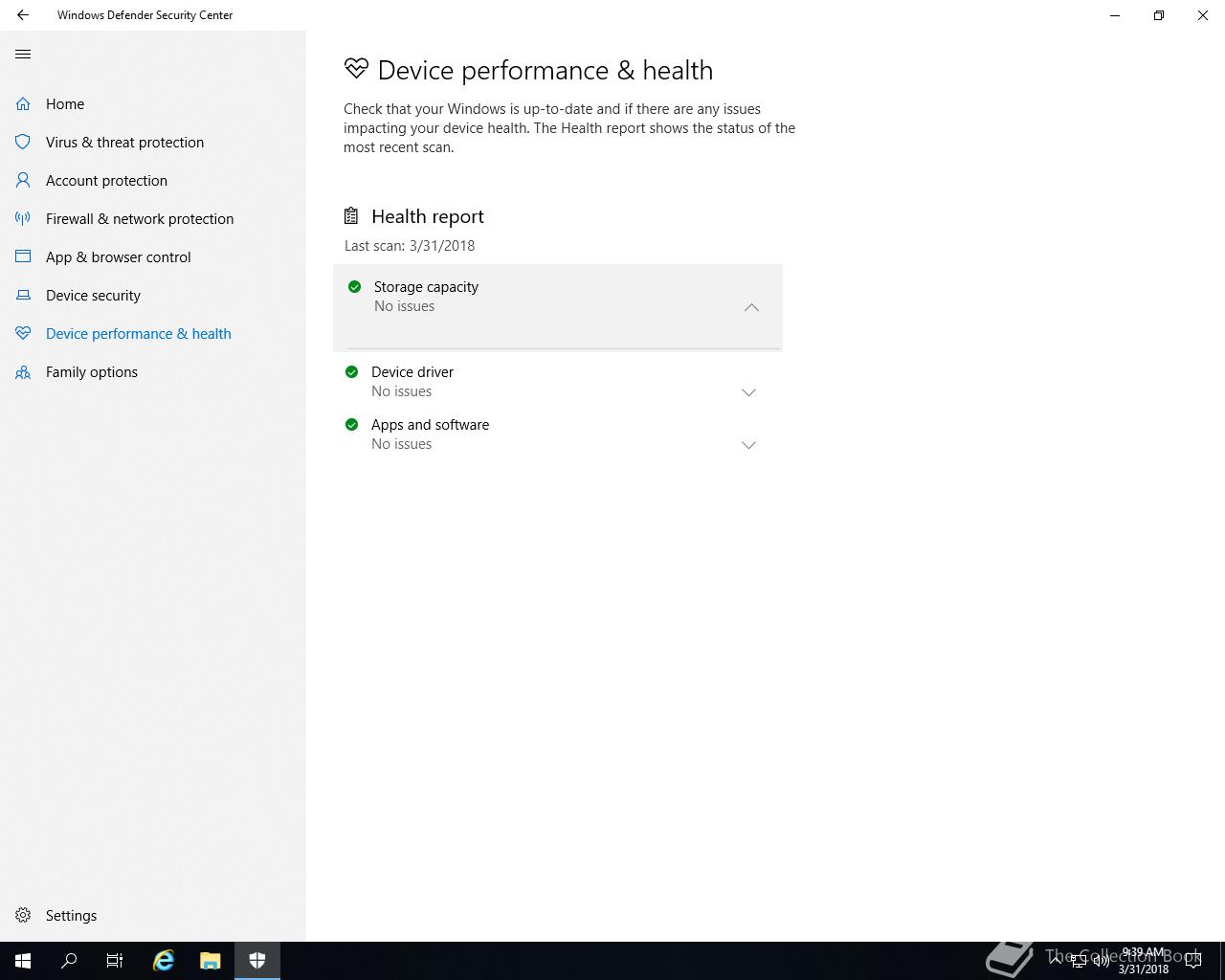Click the Home house icon
This screenshot has height=980, width=1225.
pos(23,103)
